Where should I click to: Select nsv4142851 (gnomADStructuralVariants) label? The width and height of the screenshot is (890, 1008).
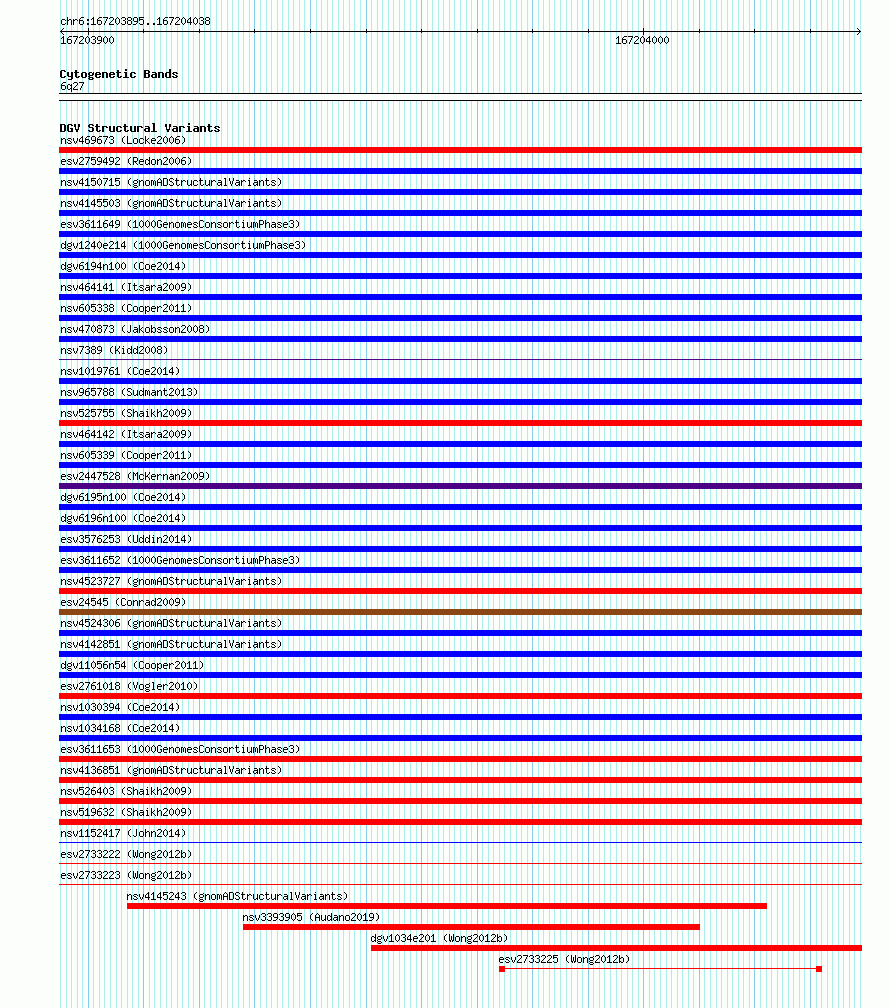tap(171, 644)
